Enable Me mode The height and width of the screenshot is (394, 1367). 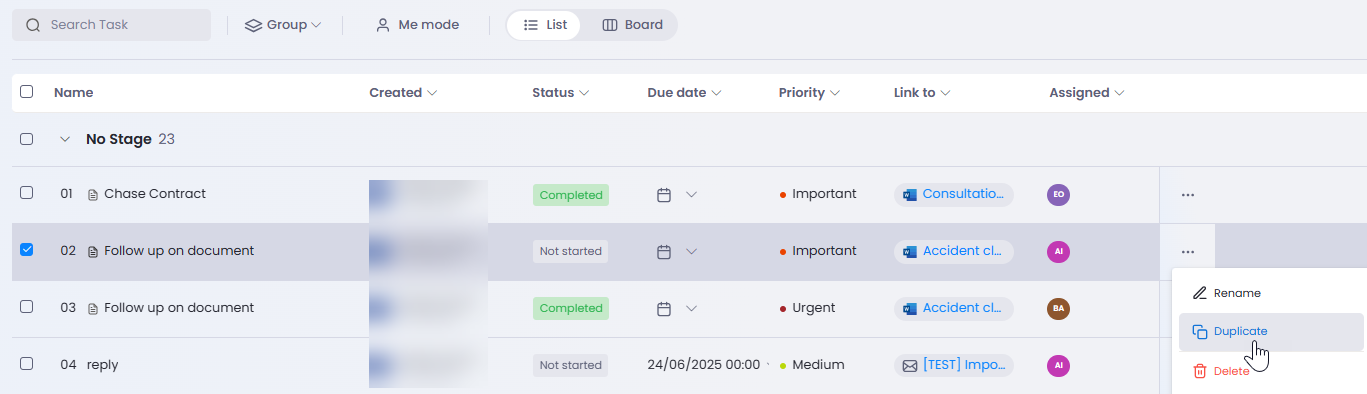417,25
